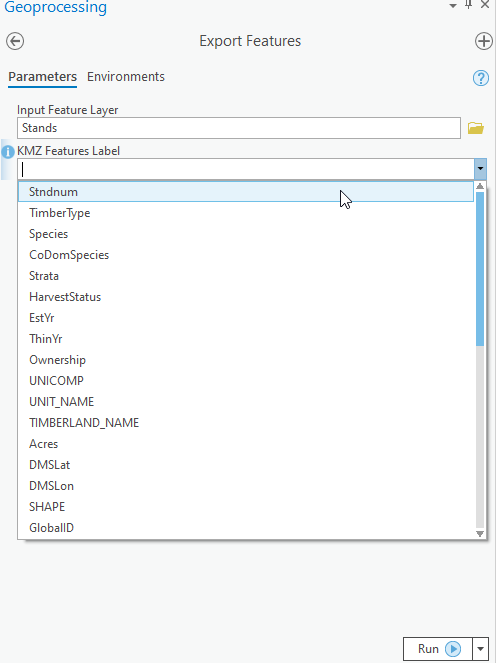Open the Geoprocessing pane options arrow
Viewport: 496px width, 663px height.
pyautogui.click(x=453, y=6)
